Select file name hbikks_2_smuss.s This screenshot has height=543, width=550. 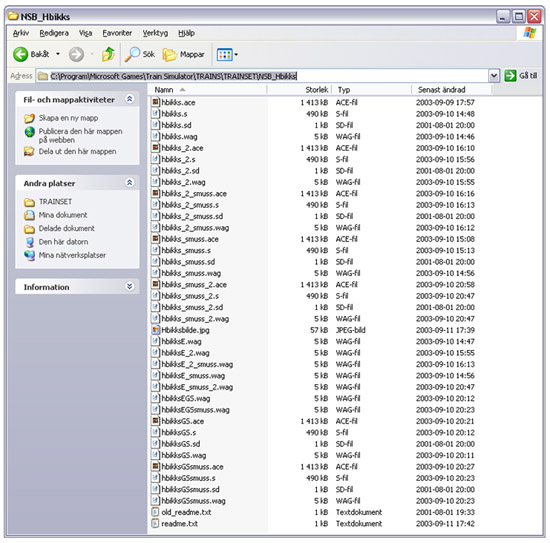point(190,205)
